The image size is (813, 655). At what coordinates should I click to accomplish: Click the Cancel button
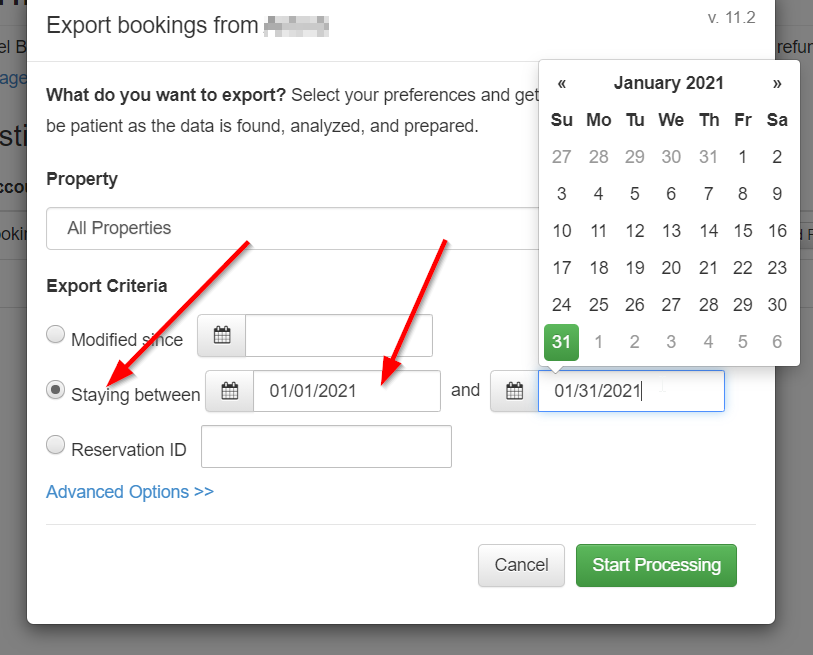click(x=521, y=565)
